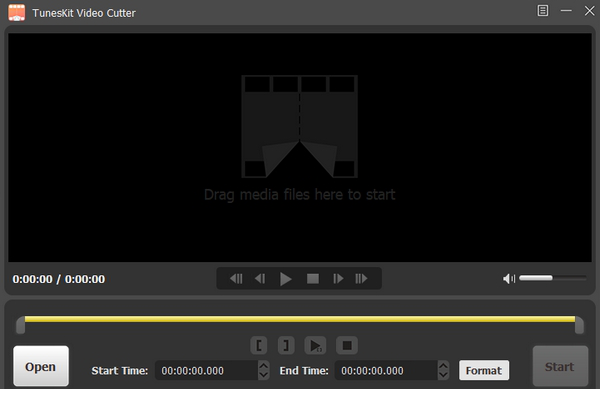The width and height of the screenshot is (600, 404).
Task: Click the TunesKit app logo
Action: click(16, 13)
